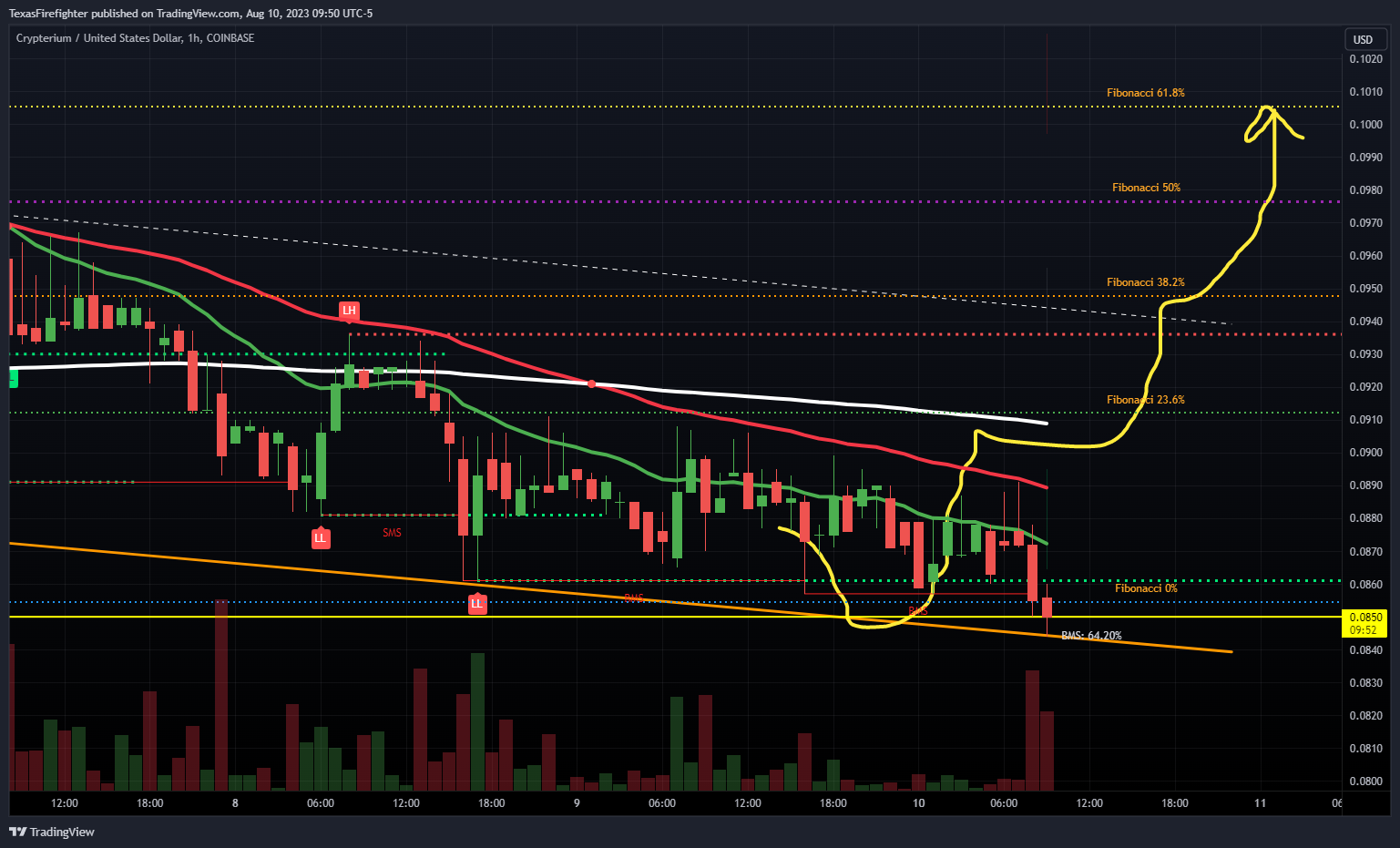Viewport: 1400px width, 848px height.
Task: Click 0.0800 on the price axis
Action: pyautogui.click(x=1365, y=782)
